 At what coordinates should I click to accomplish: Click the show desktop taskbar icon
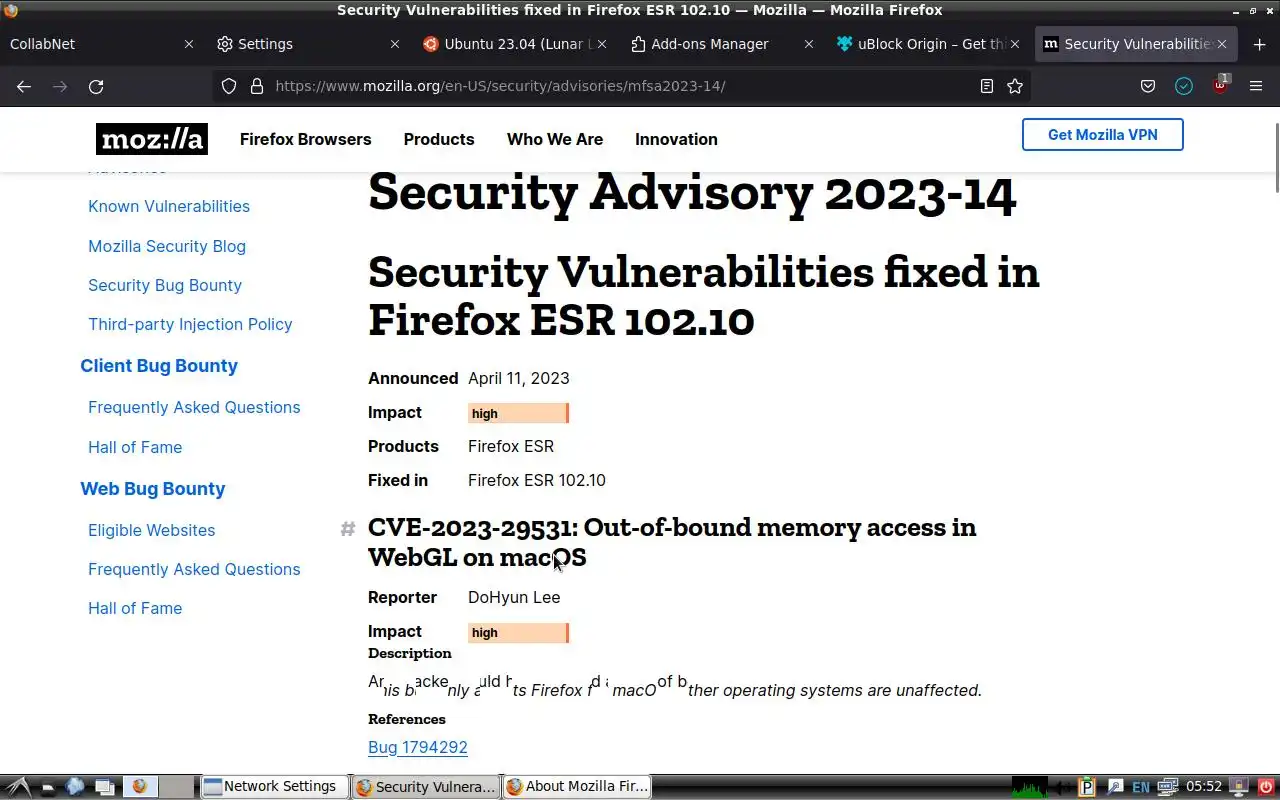(48, 787)
